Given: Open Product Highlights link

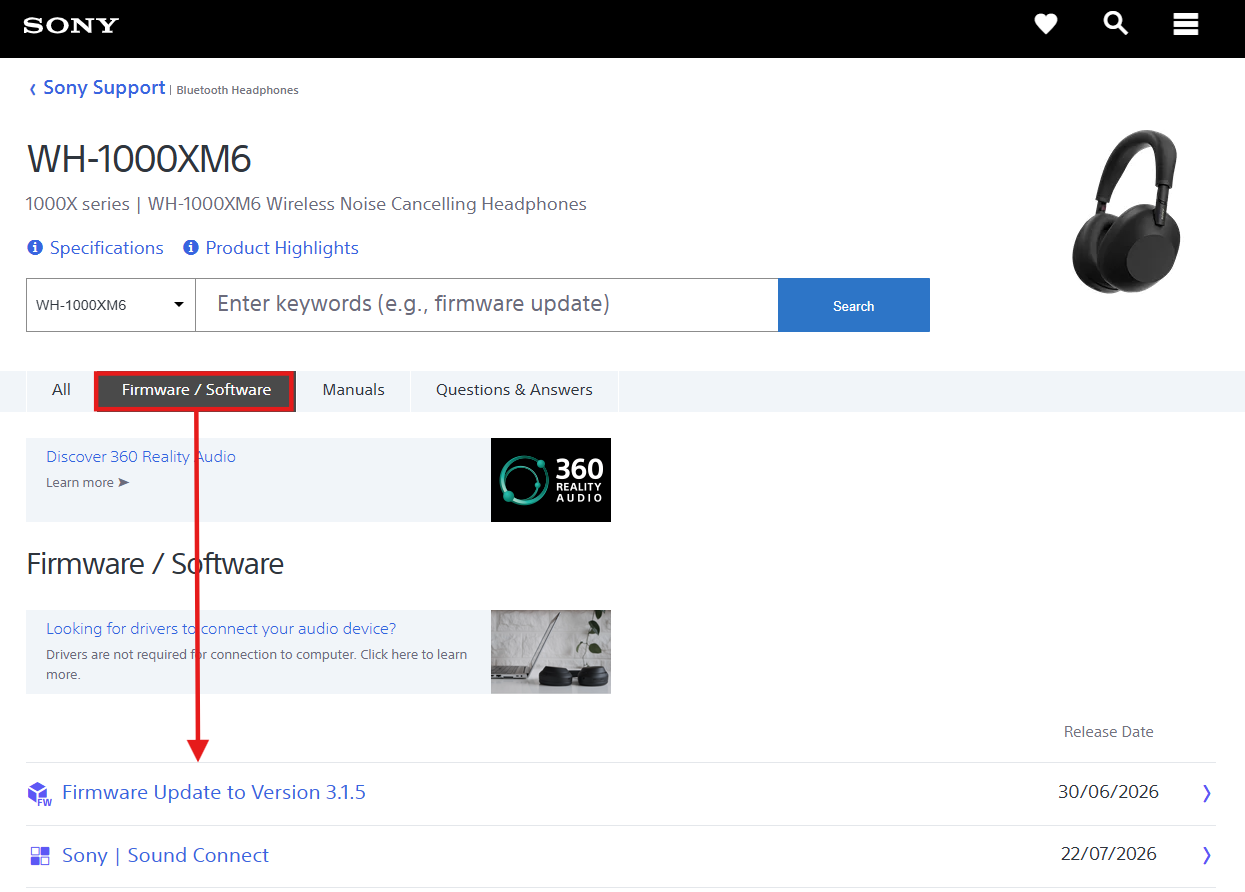Looking at the screenshot, I should [282, 248].
